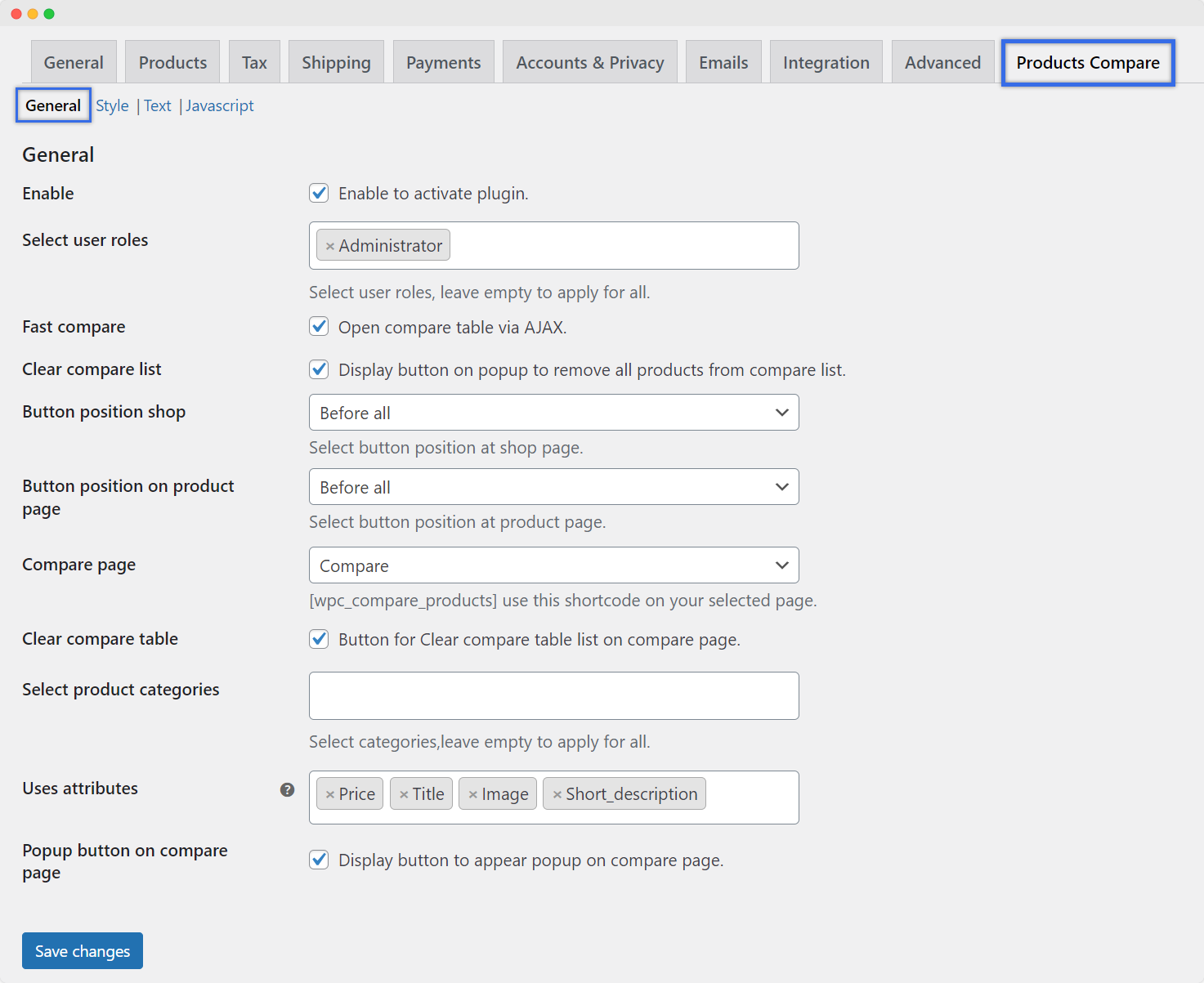This screenshot has height=983, width=1204.
Task: Click the Save changes button
Action: (x=83, y=951)
